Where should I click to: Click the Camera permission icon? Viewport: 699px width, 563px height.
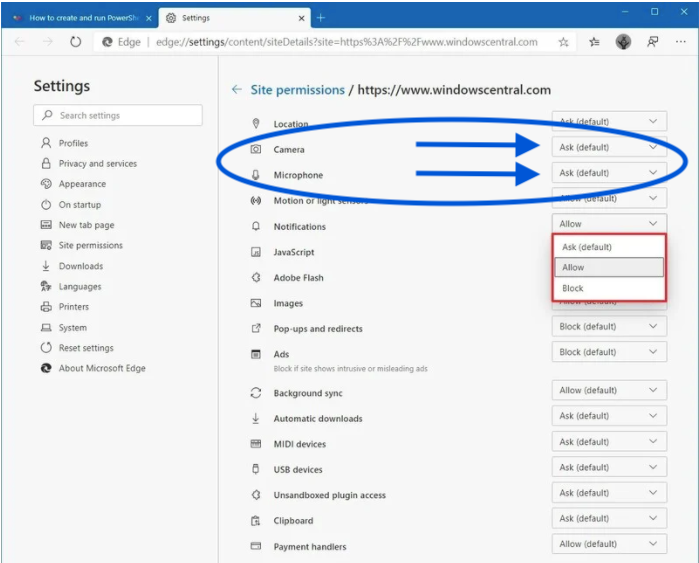click(256, 149)
